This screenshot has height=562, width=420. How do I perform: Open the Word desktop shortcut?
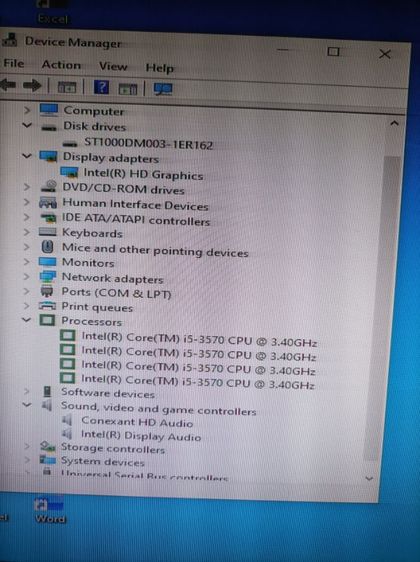coord(50,510)
